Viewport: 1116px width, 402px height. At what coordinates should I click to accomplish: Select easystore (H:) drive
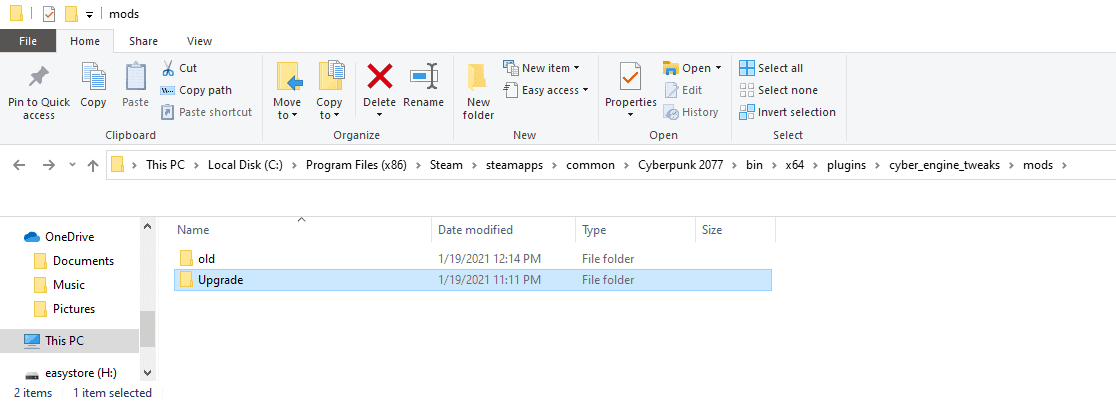(71, 373)
